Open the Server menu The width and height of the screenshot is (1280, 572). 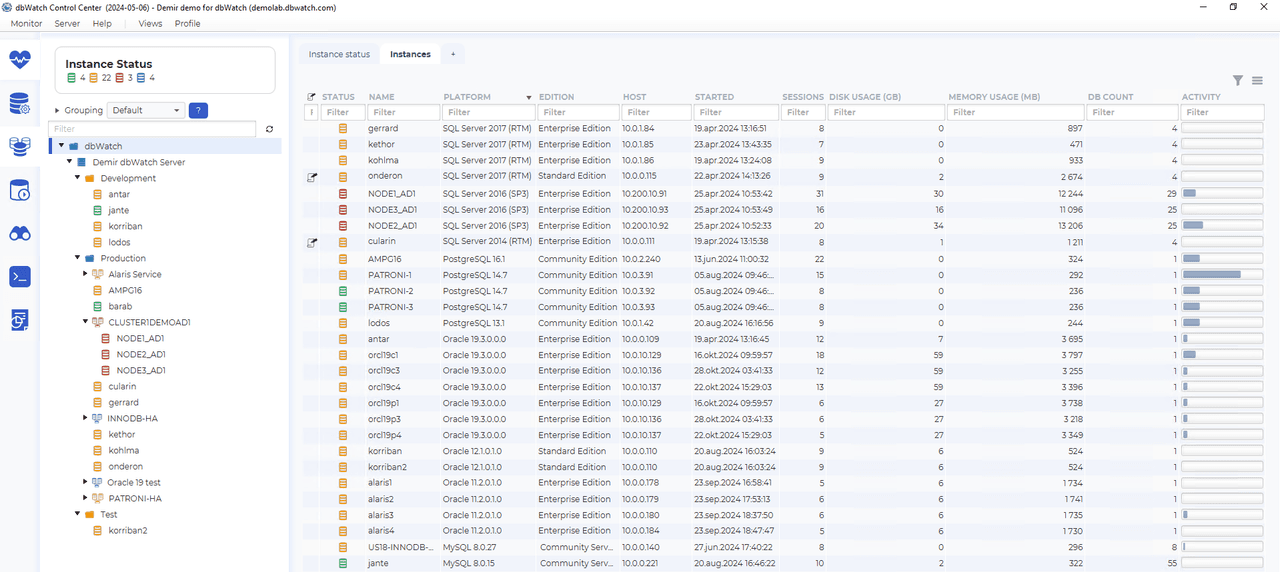(x=67, y=23)
